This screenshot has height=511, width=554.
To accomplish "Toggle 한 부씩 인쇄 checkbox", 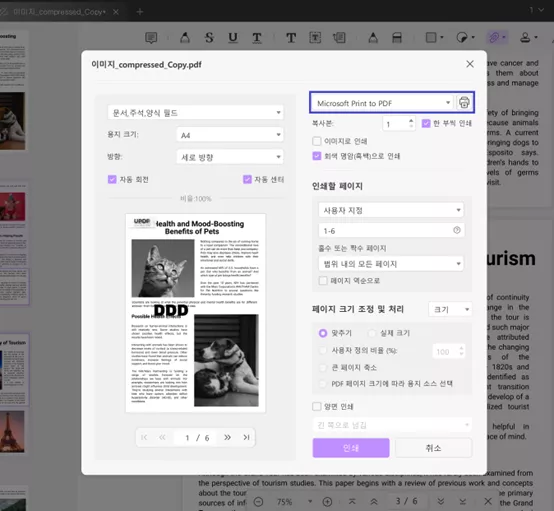I will [426, 123].
